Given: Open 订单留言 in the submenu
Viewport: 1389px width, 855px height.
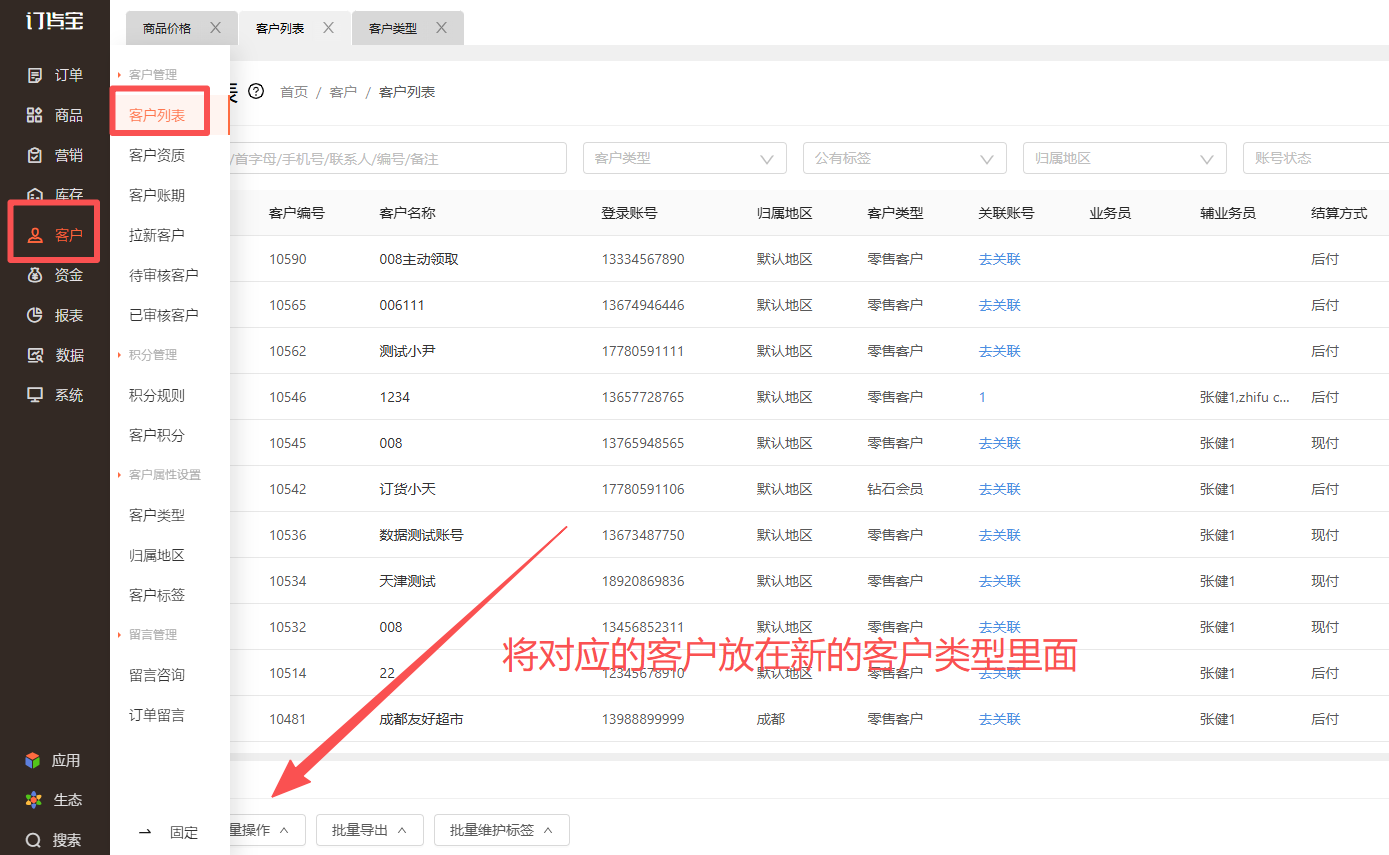Looking at the screenshot, I should [x=157, y=715].
